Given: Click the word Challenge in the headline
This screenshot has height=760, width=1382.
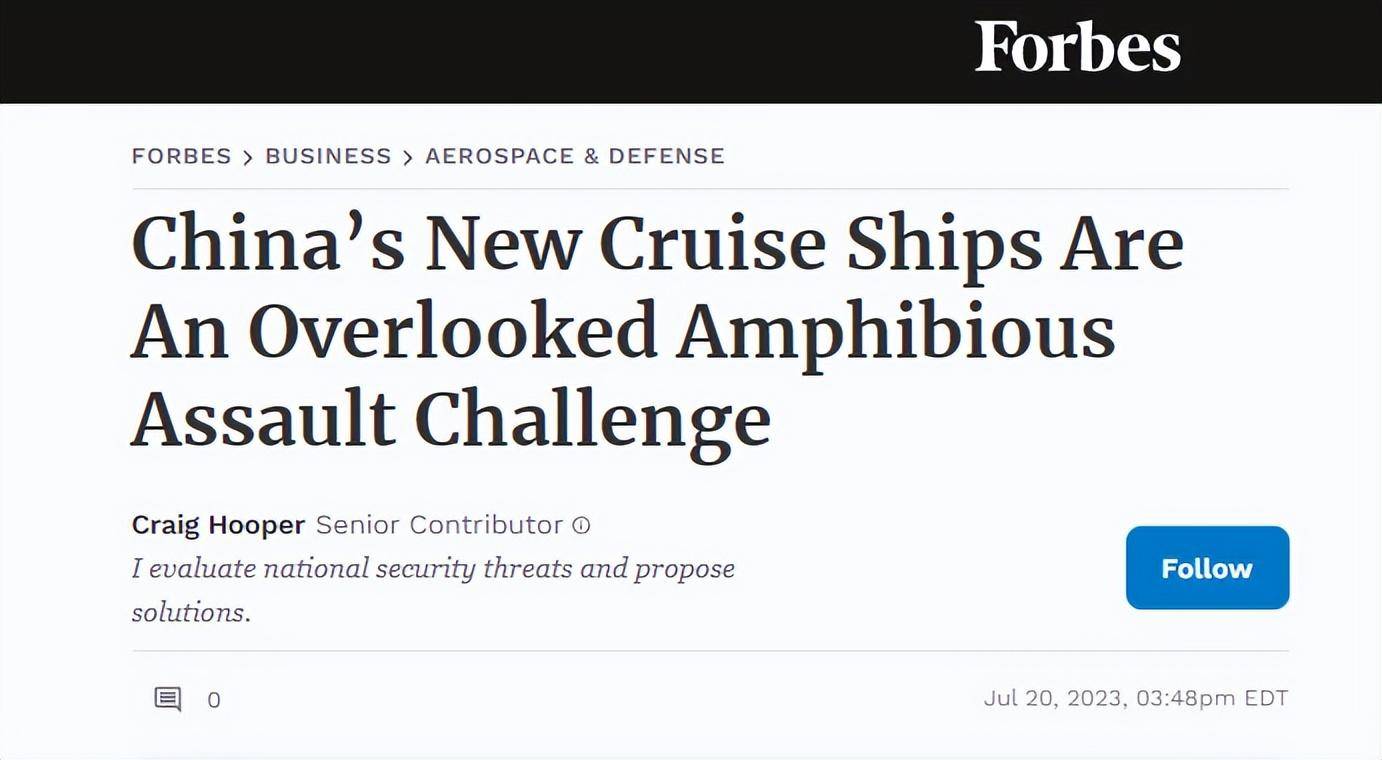Looking at the screenshot, I should tap(592, 421).
